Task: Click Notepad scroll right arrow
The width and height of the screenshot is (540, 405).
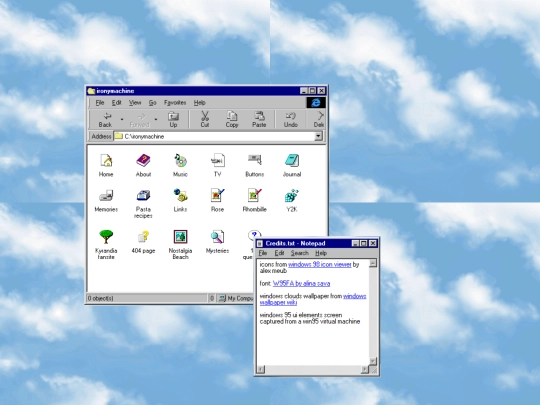Action: point(364,370)
